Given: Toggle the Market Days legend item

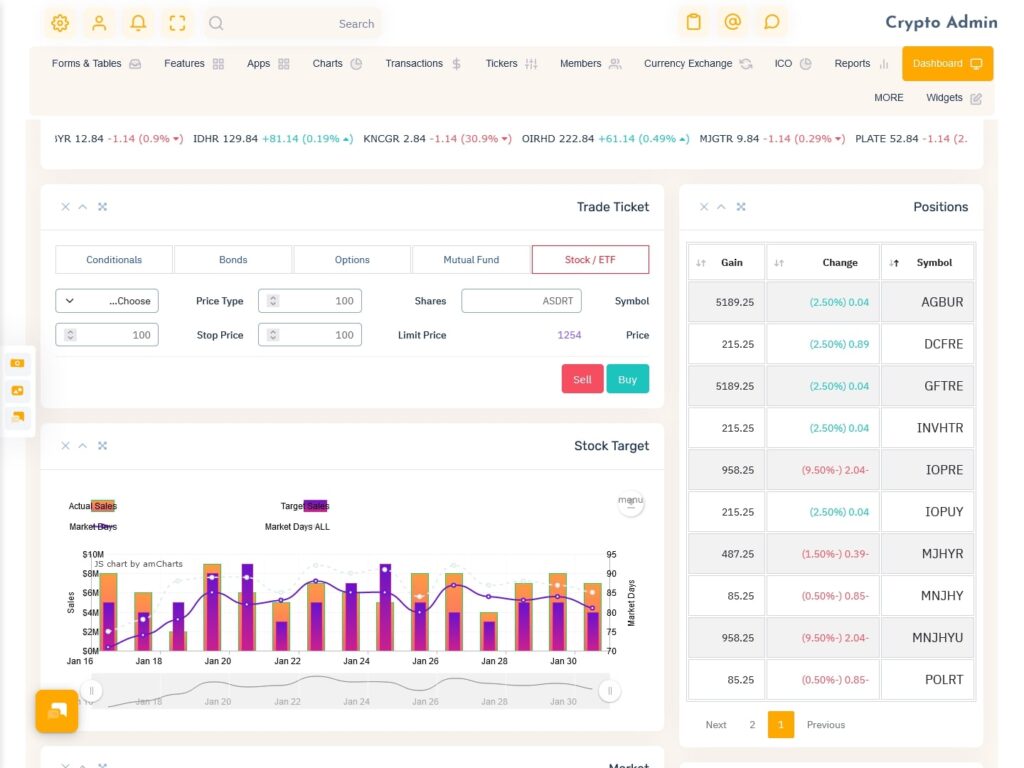Looking at the screenshot, I should 93,527.
